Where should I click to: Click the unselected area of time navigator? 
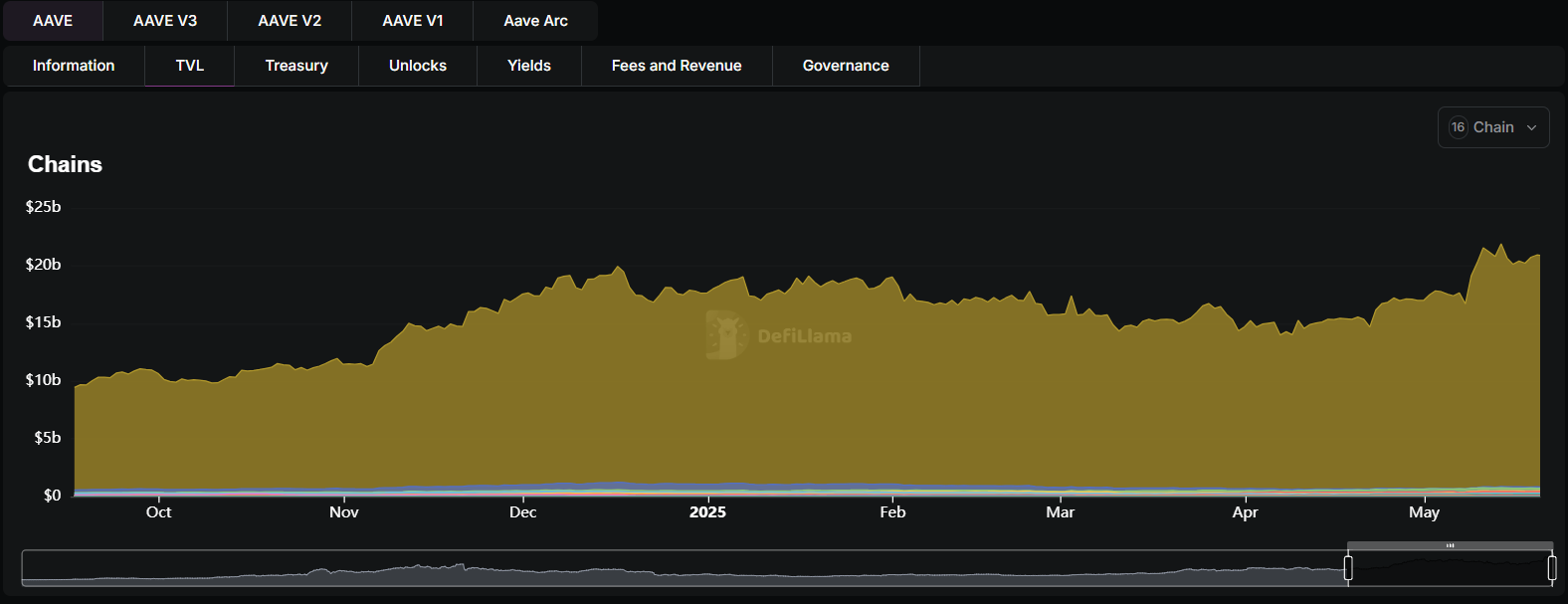pyautogui.click(x=685, y=568)
